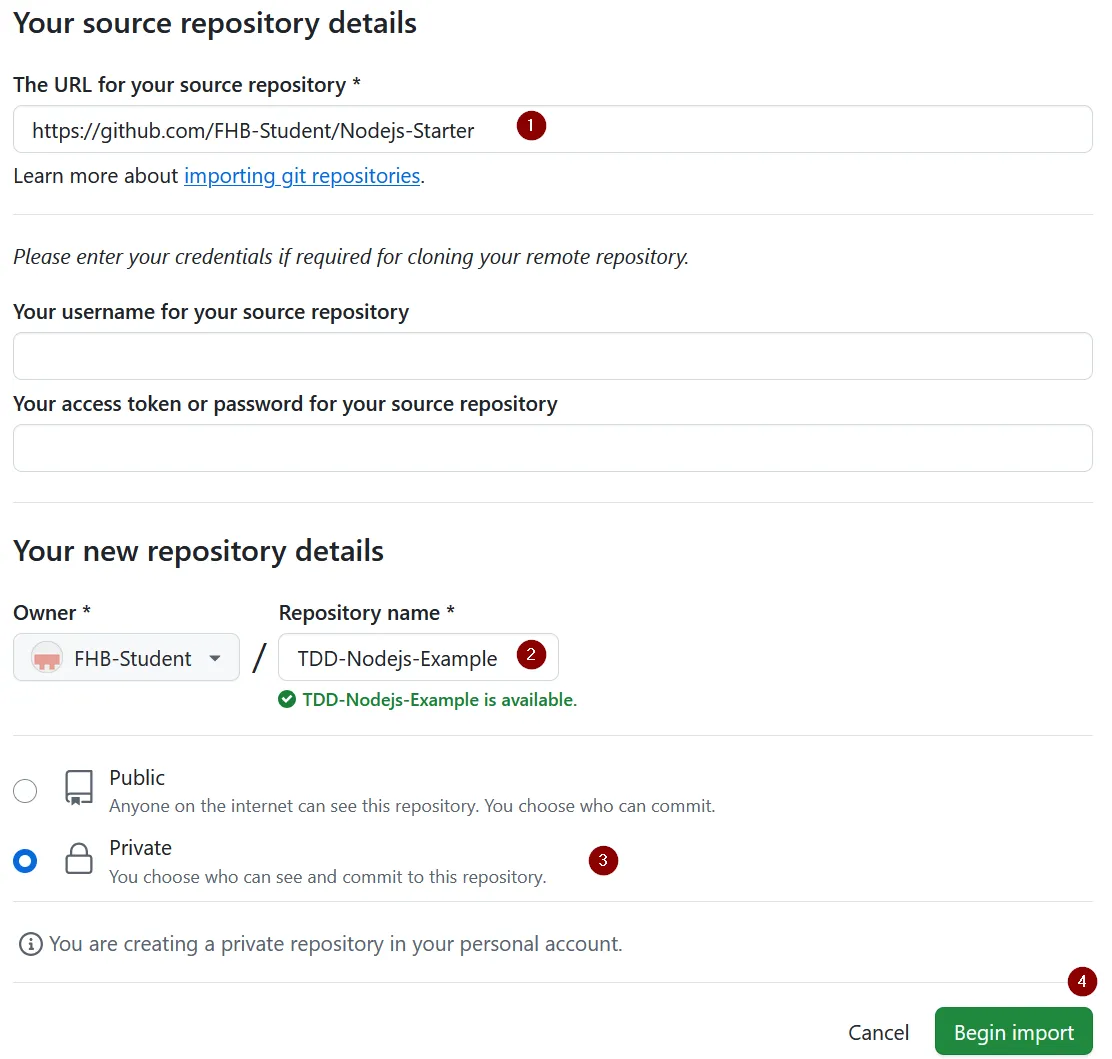Click the username field for source repository

coord(553,355)
